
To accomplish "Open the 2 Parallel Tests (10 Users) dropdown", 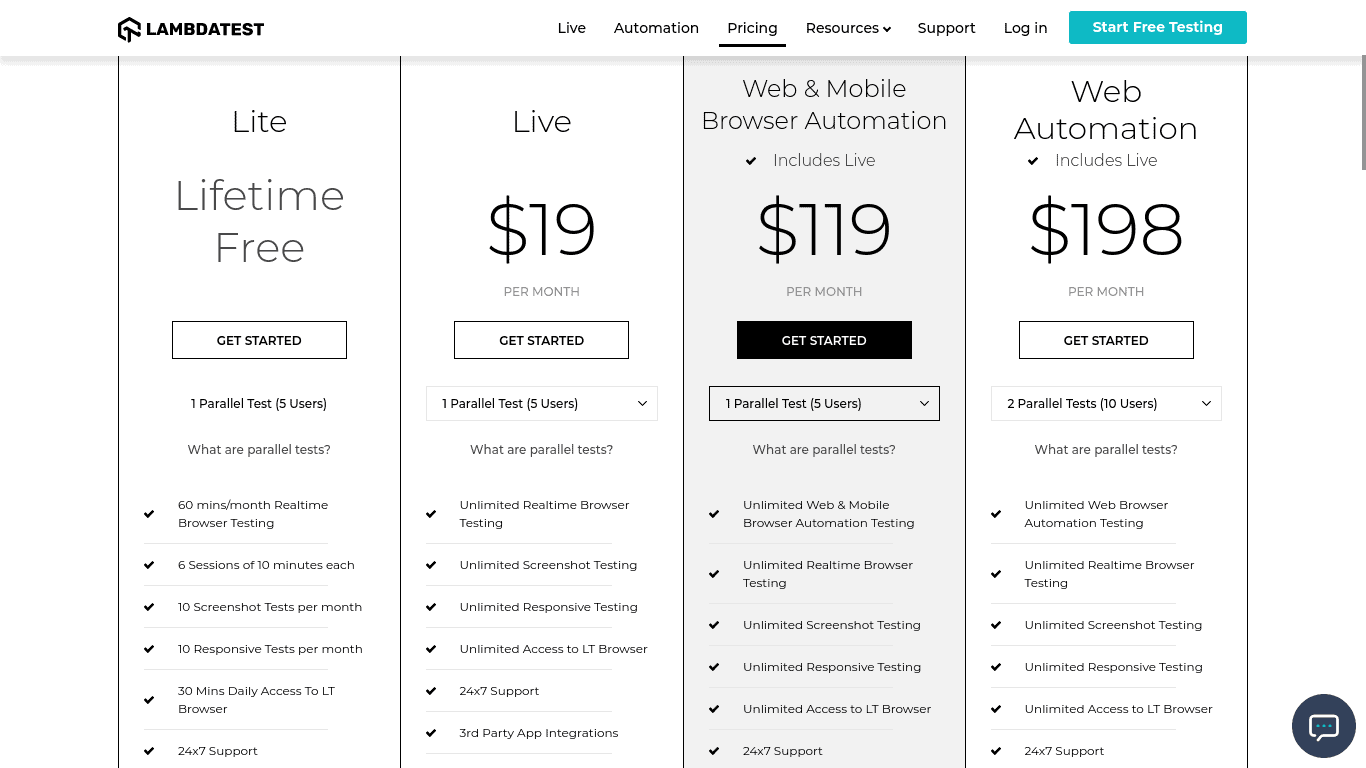I will pyautogui.click(x=1106, y=404).
